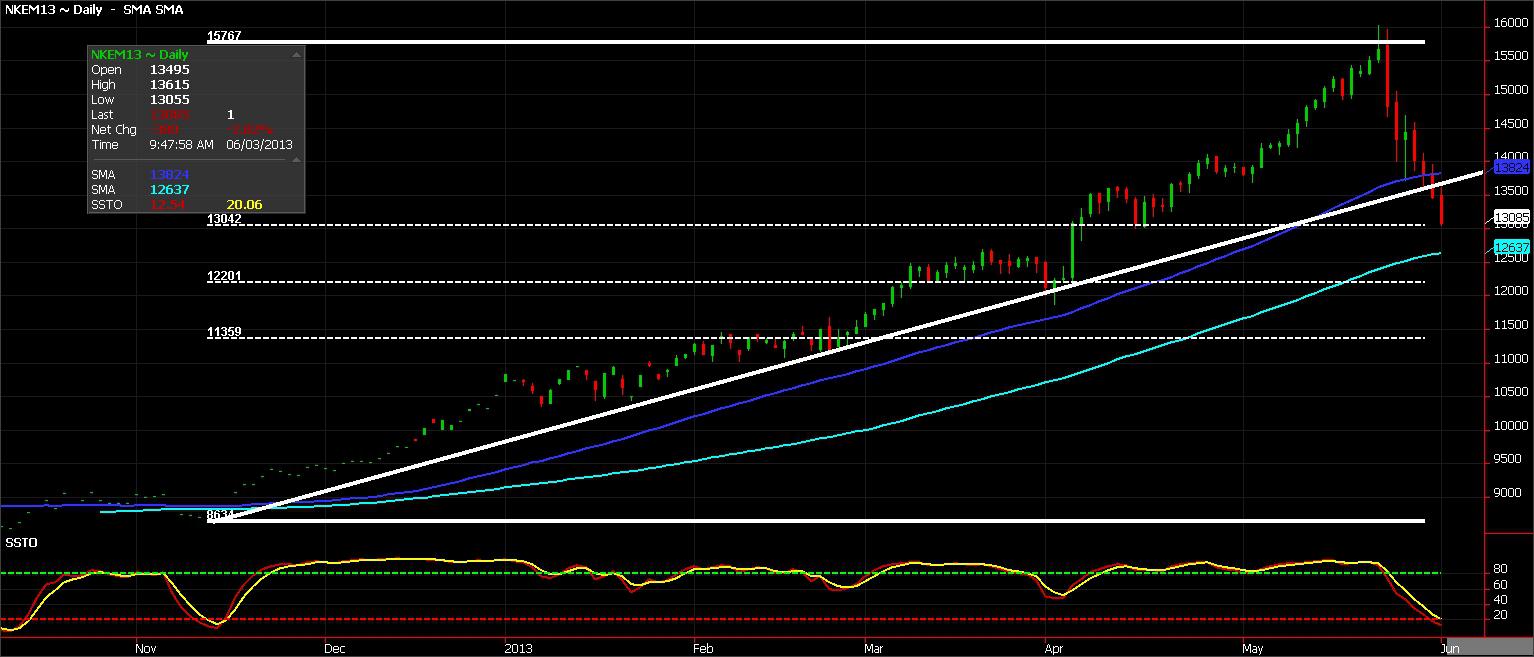Click the 2013 label on time axis
Screen dimensions: 1534x657
point(519,647)
